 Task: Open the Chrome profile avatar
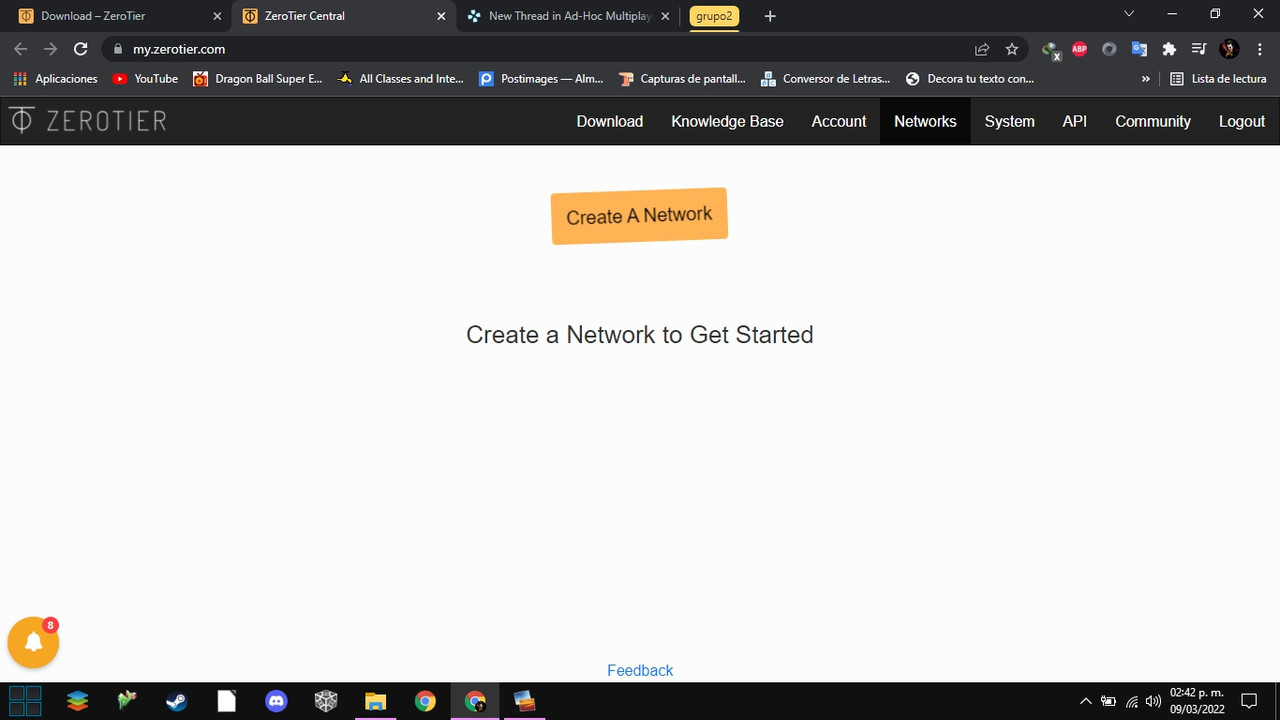(x=1230, y=49)
